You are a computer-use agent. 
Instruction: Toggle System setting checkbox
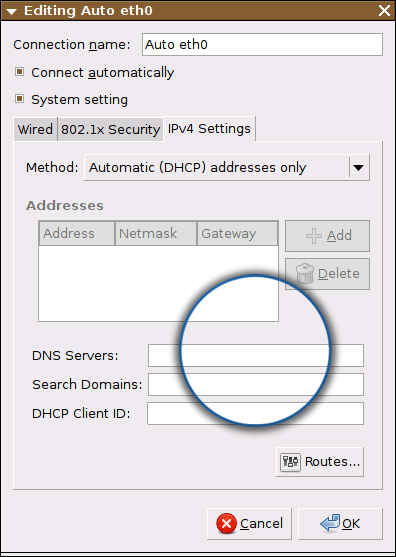point(19,99)
